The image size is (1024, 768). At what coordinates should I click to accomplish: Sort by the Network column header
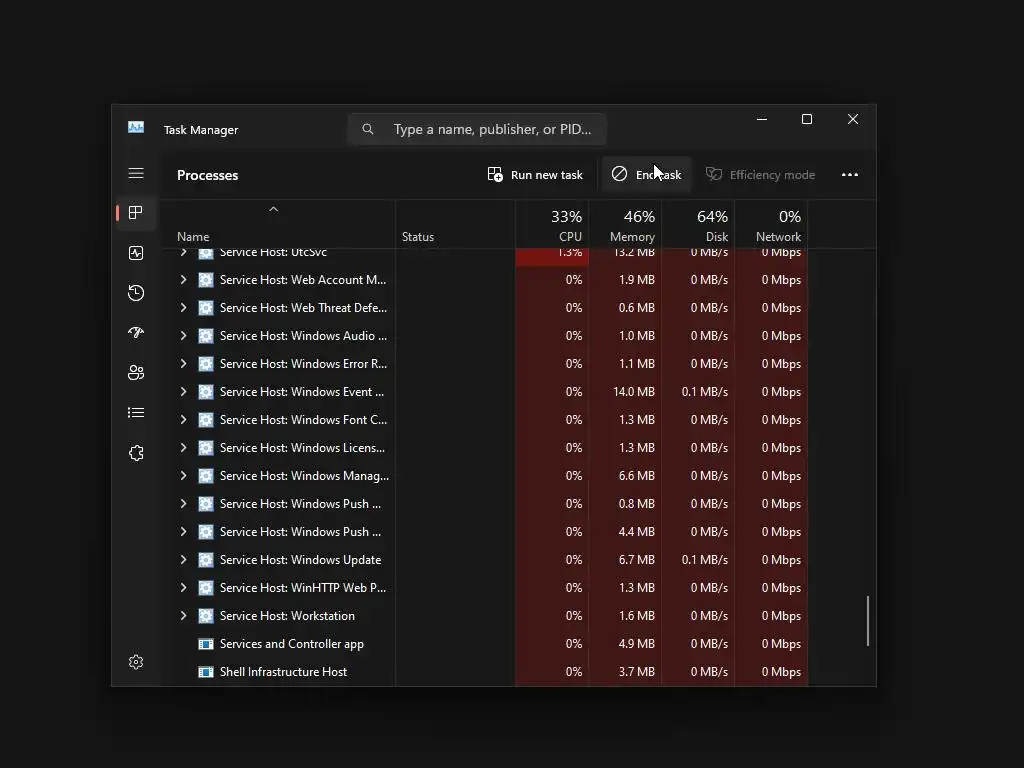pos(771,224)
